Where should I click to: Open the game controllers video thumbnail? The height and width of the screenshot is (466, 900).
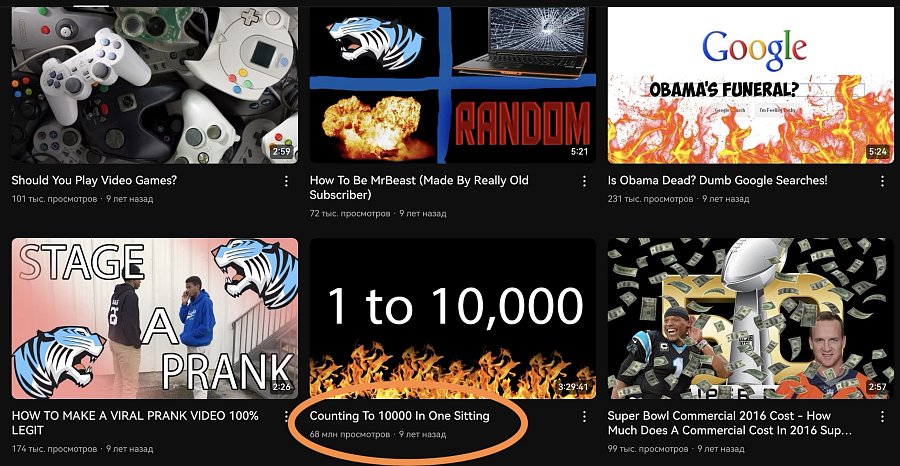[155, 85]
